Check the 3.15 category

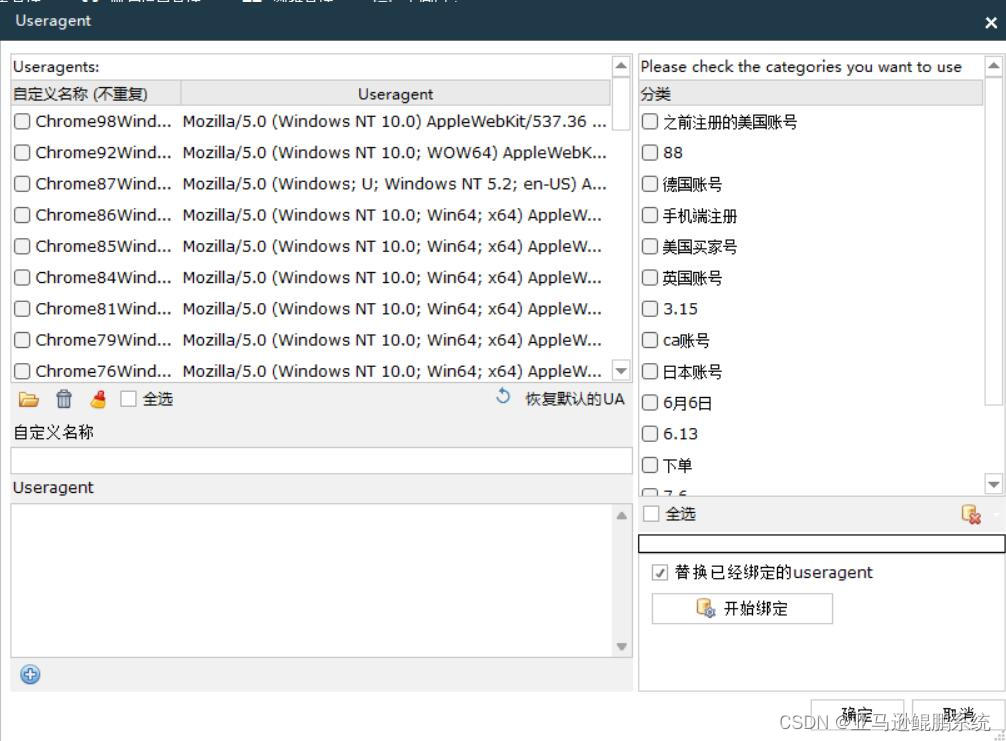tap(650, 309)
